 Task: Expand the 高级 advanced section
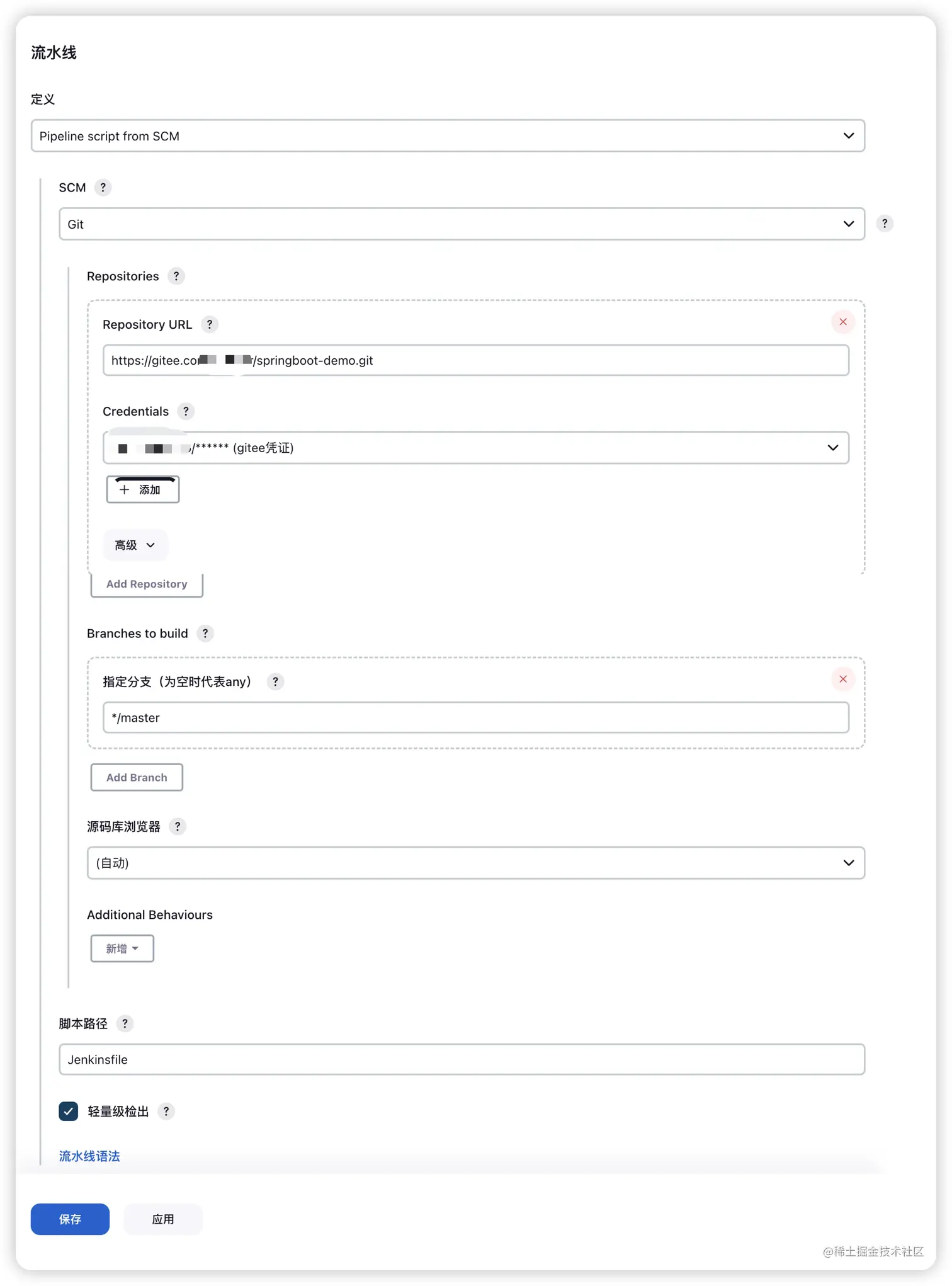[135, 545]
